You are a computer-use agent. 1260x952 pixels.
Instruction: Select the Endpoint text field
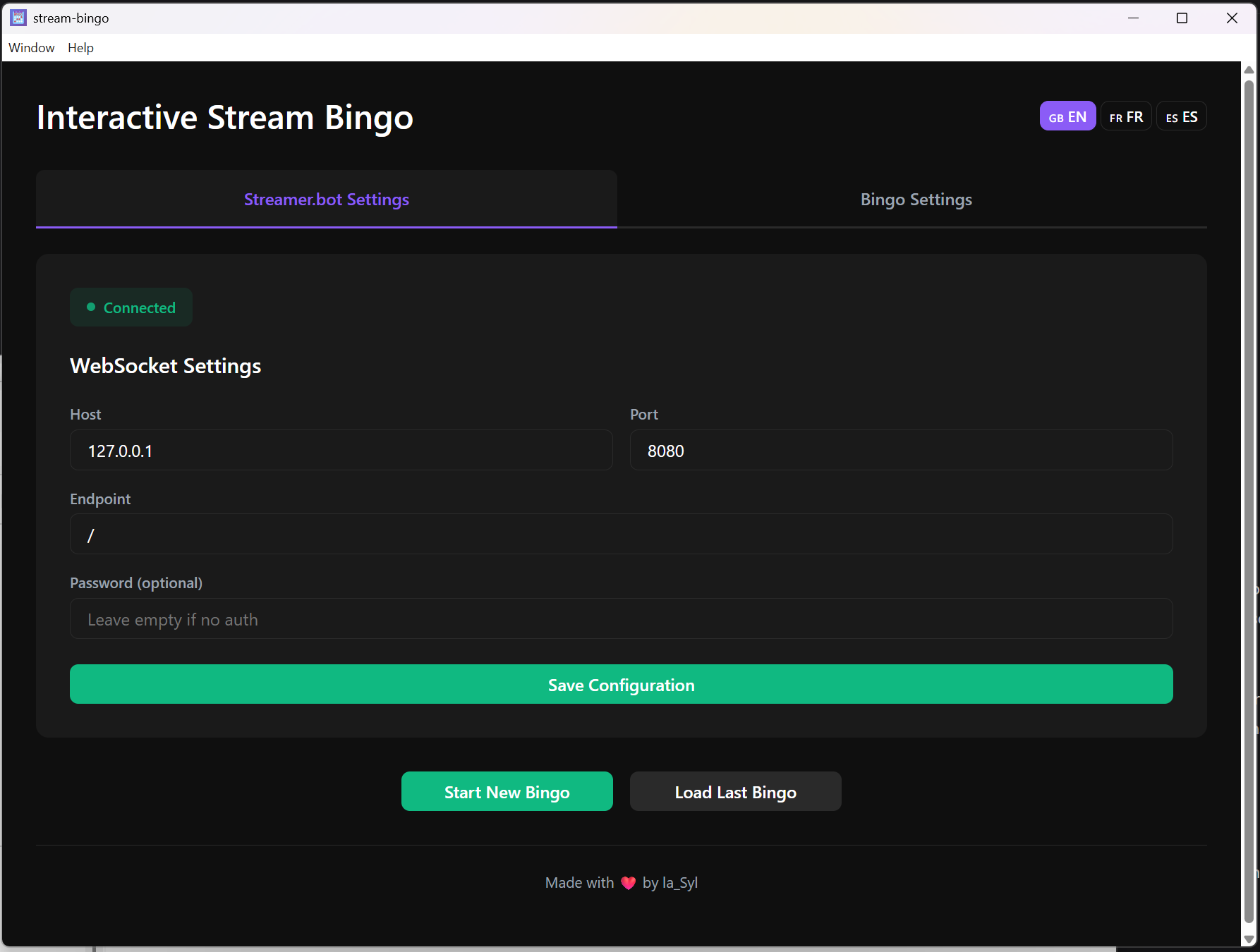621,535
